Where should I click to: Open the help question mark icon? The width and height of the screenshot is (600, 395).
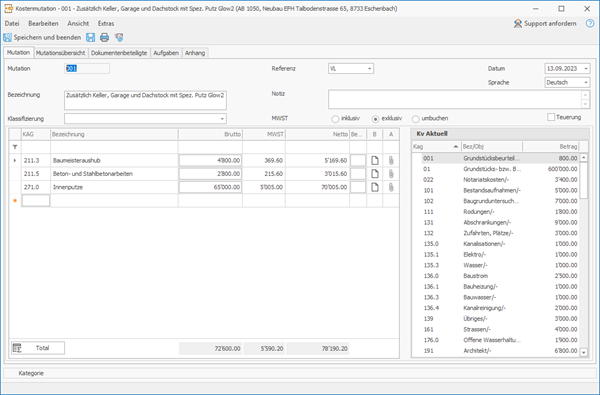590,23
